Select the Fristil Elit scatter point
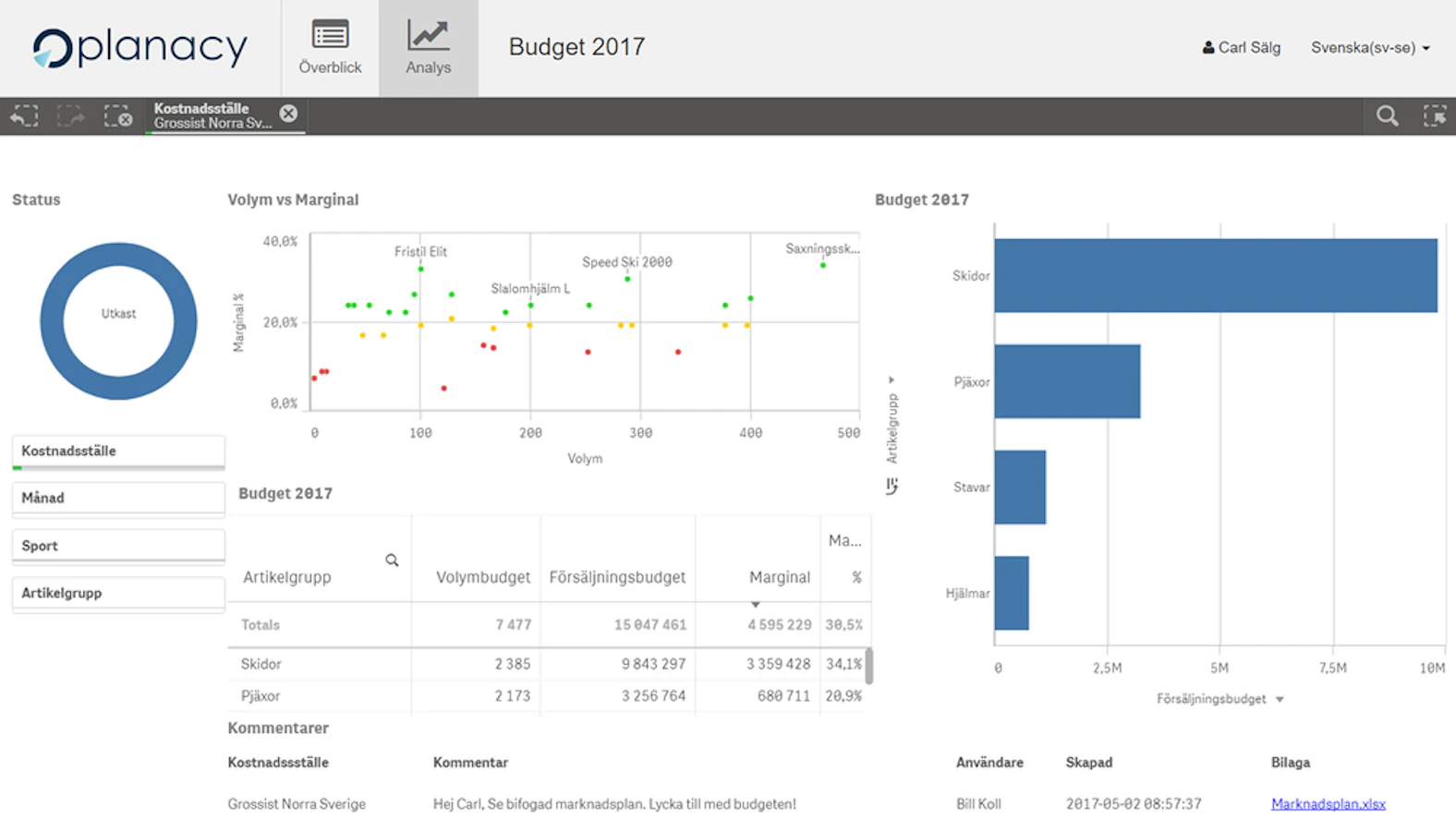1456x831 pixels. point(421,269)
